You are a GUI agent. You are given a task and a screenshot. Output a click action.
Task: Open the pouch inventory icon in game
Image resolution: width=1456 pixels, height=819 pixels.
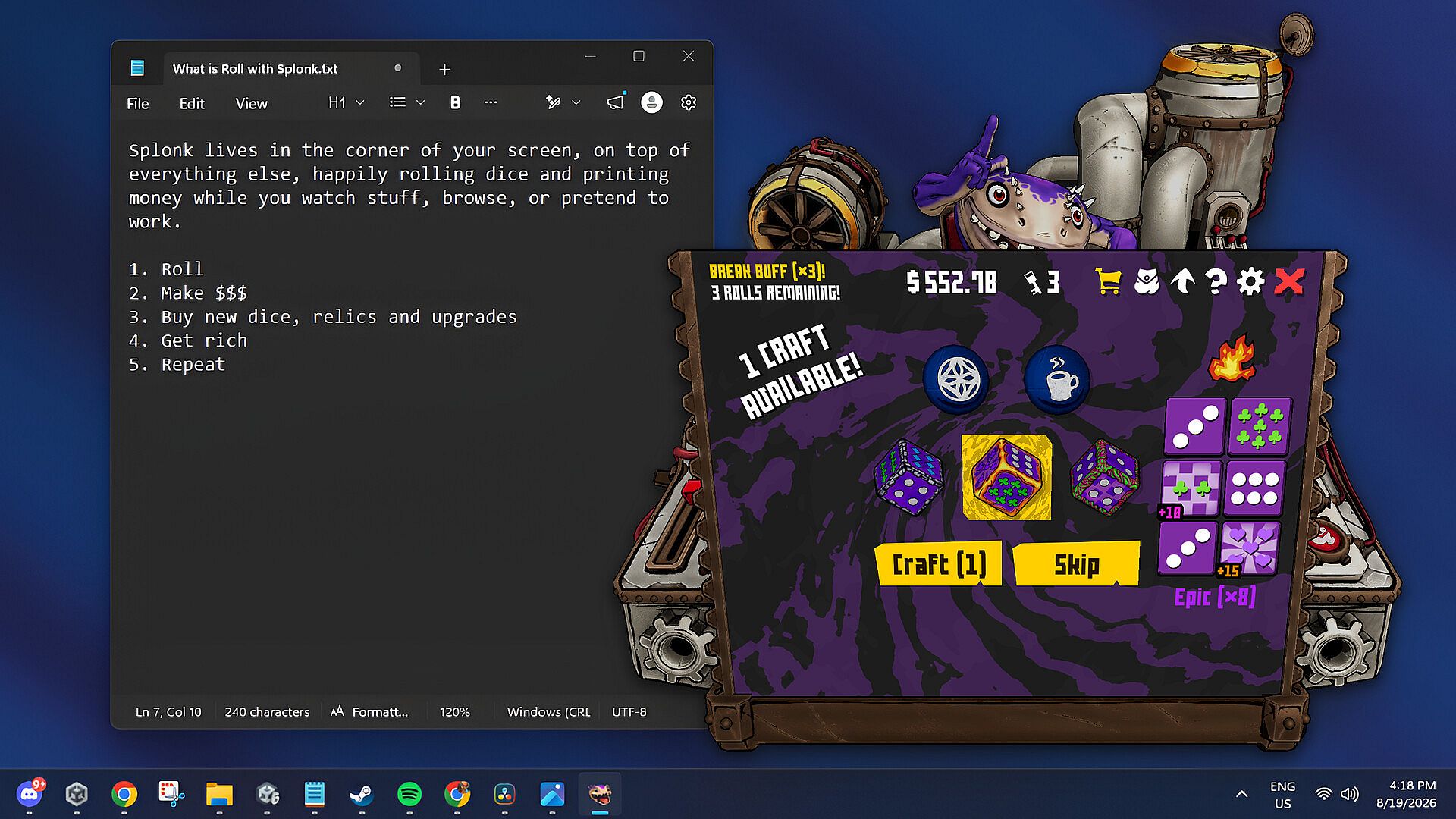pos(1147,281)
